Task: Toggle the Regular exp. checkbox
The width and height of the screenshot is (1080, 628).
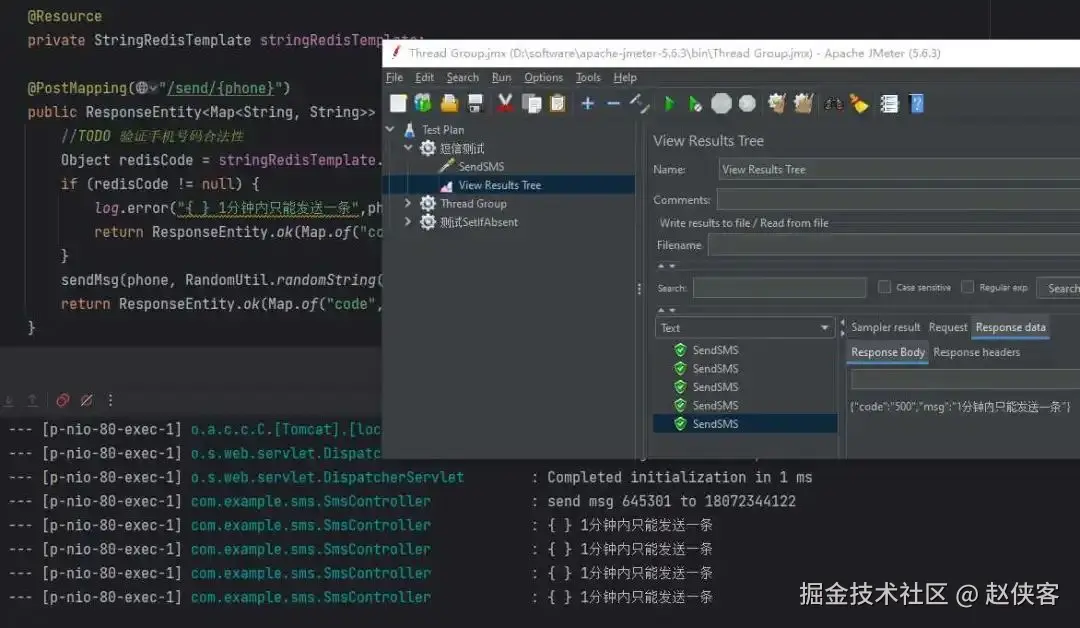Action: pos(967,286)
